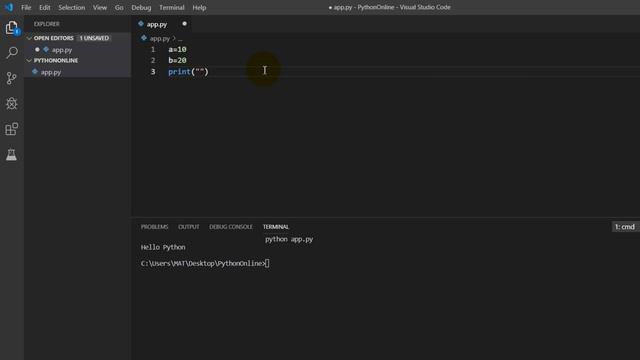Open the Terminal menu
This screenshot has width=640, height=360.
pos(171,7)
